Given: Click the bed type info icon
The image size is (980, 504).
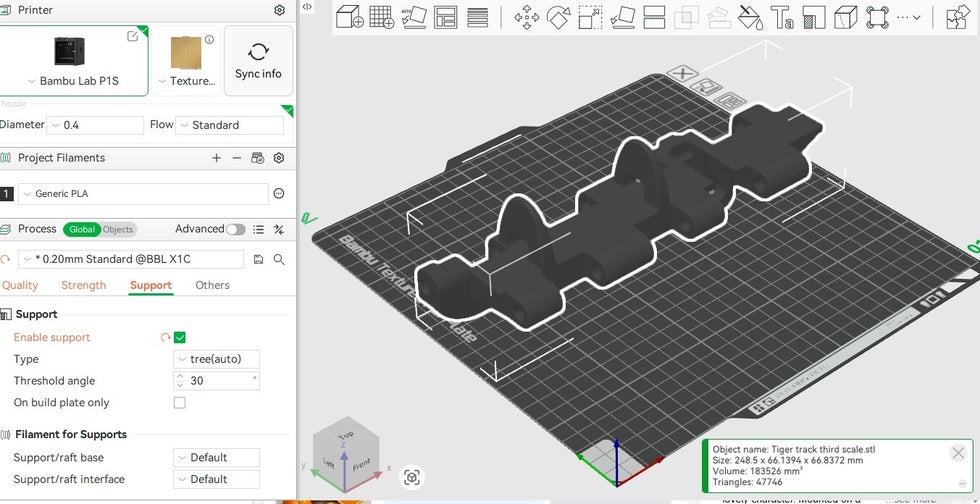Looking at the screenshot, I should click(x=209, y=39).
